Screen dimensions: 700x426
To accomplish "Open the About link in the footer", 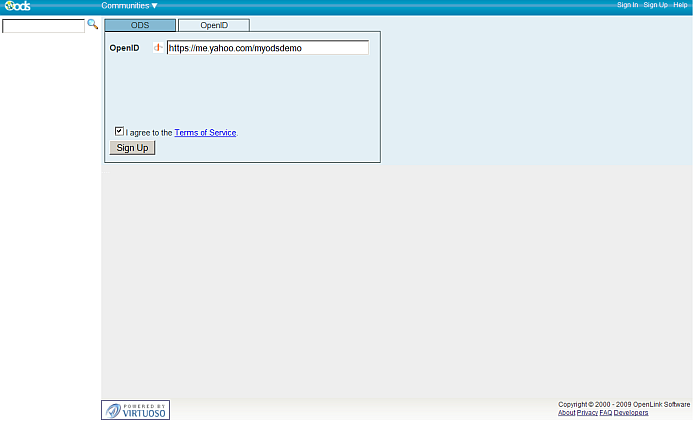I will pyautogui.click(x=566, y=413).
